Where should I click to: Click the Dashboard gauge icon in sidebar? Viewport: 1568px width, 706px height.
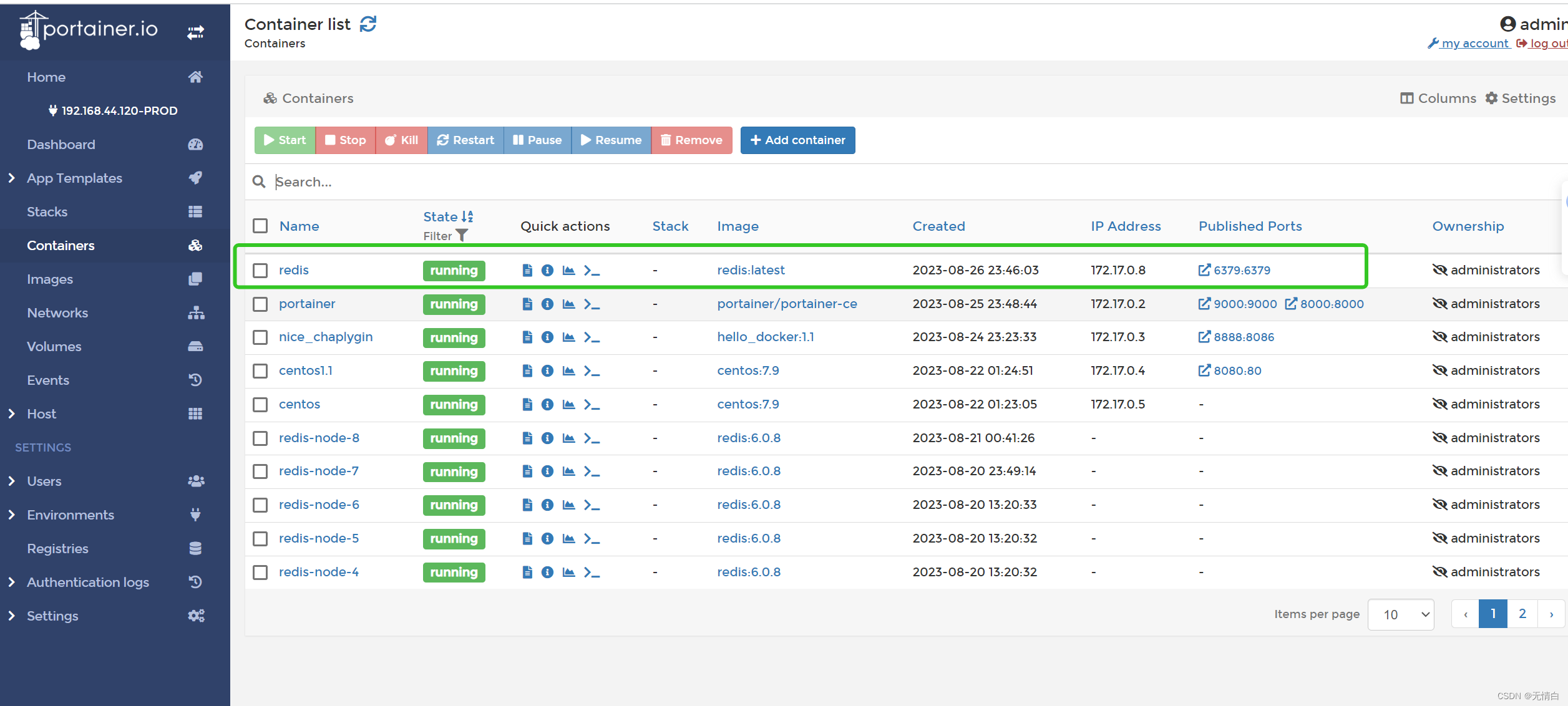(195, 144)
